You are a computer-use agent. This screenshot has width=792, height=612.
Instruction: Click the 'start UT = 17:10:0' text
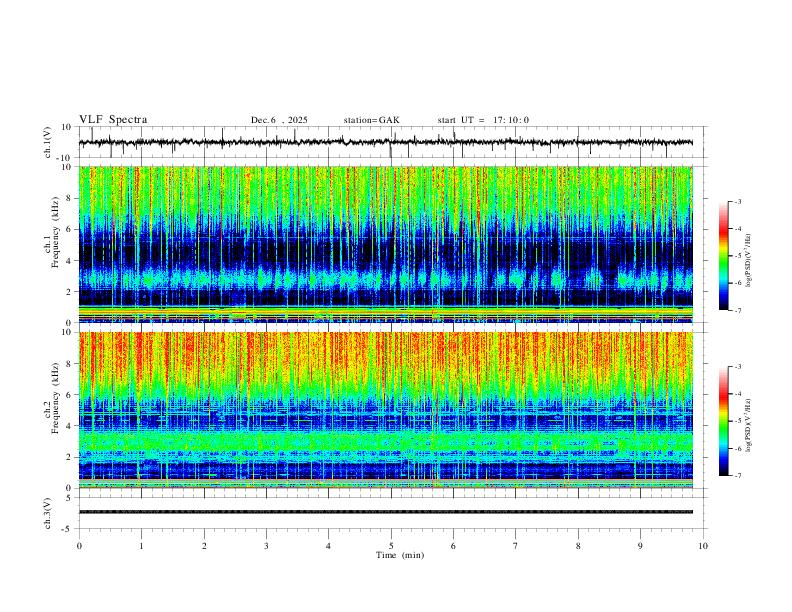point(483,120)
